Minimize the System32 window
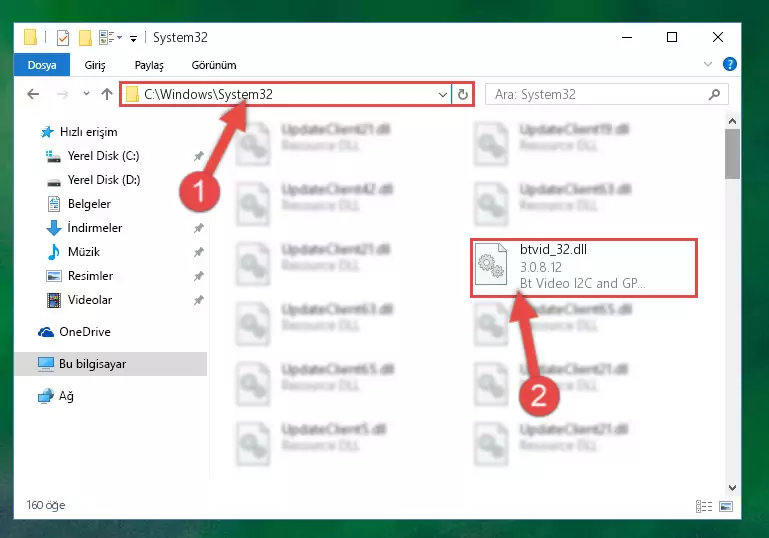This screenshot has height=538, width=769. (x=627, y=37)
